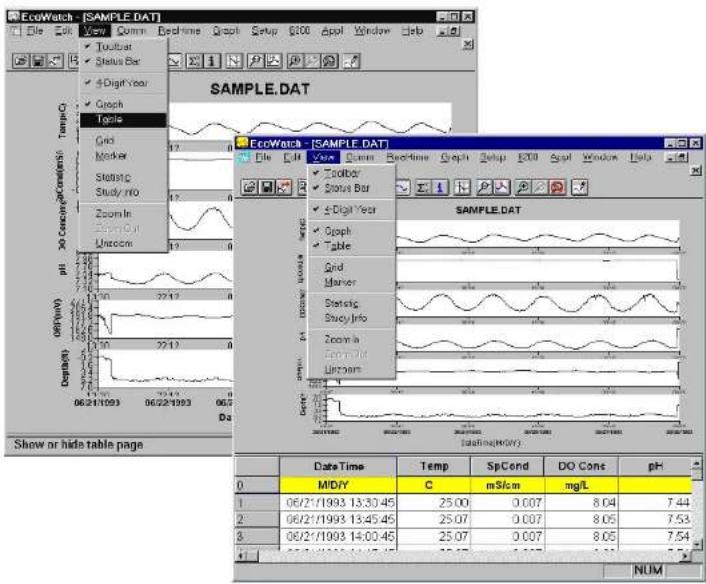The width and height of the screenshot is (706, 584).
Task: Click the red curve graph icon in front window toolbar
Action: [502, 187]
